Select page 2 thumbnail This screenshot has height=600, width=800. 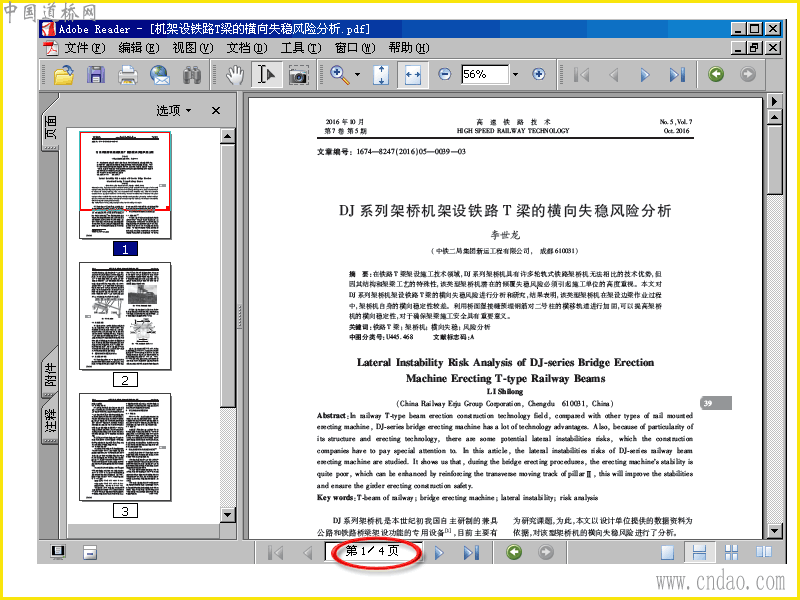(125, 316)
